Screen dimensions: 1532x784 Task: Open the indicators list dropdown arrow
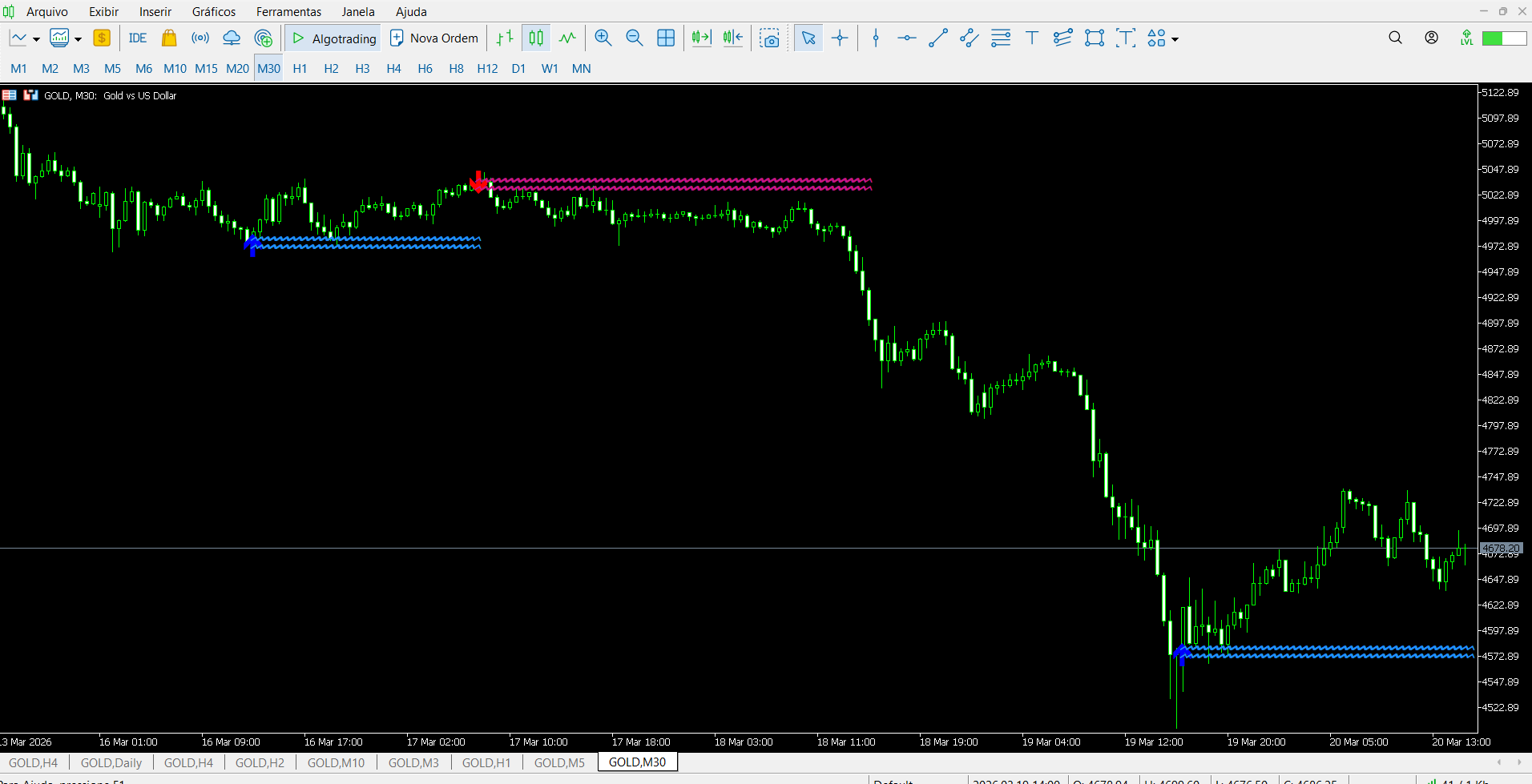click(x=78, y=39)
